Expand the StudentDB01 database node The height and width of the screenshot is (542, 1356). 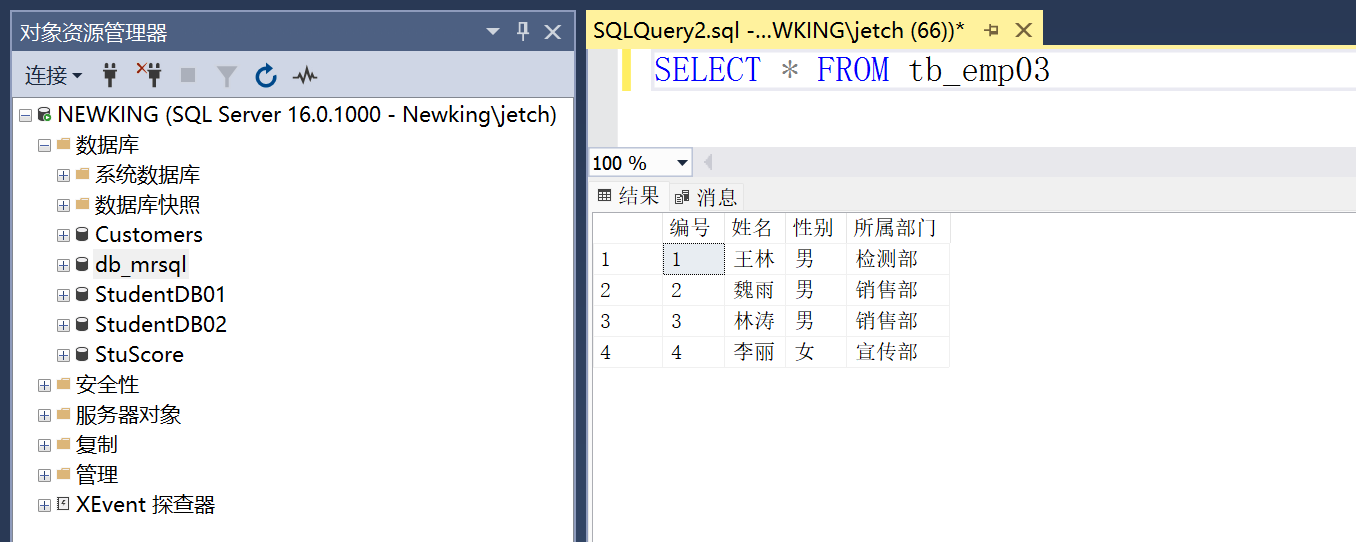click(x=63, y=295)
